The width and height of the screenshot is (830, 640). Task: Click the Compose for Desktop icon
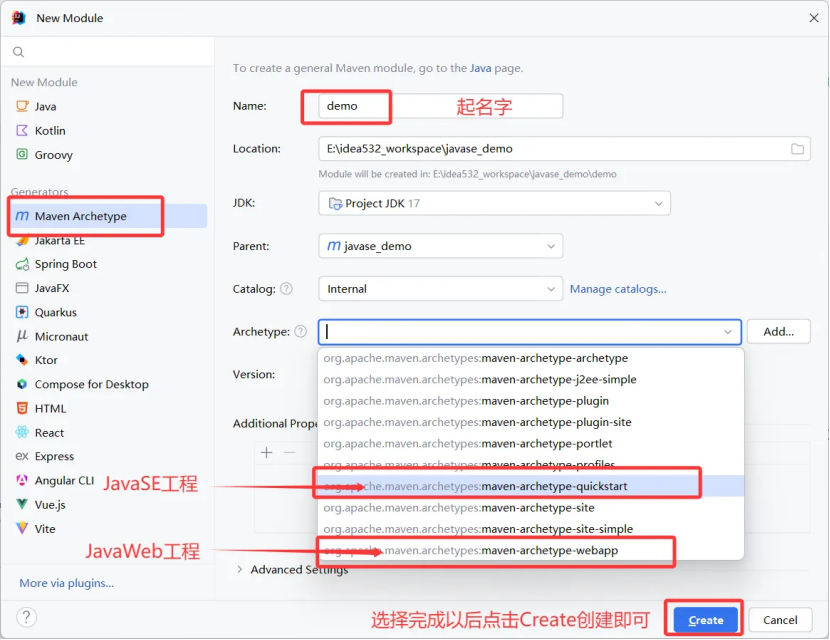tap(22, 384)
